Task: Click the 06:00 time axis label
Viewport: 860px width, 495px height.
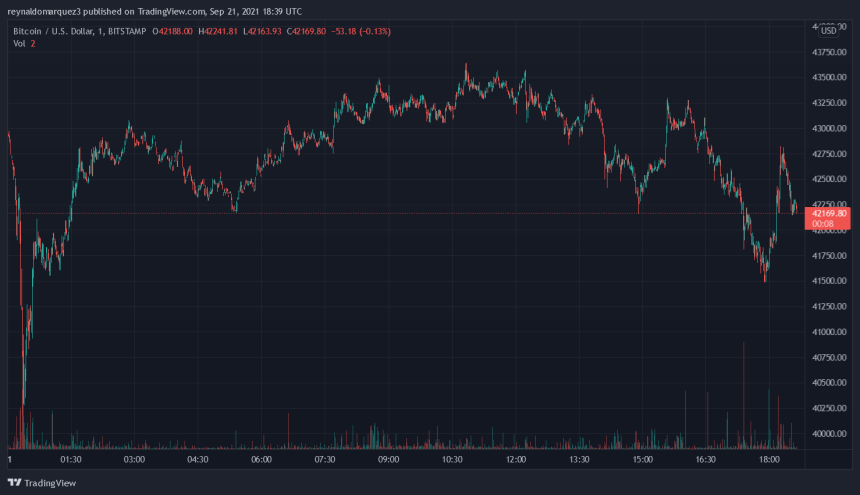Action: click(x=262, y=459)
